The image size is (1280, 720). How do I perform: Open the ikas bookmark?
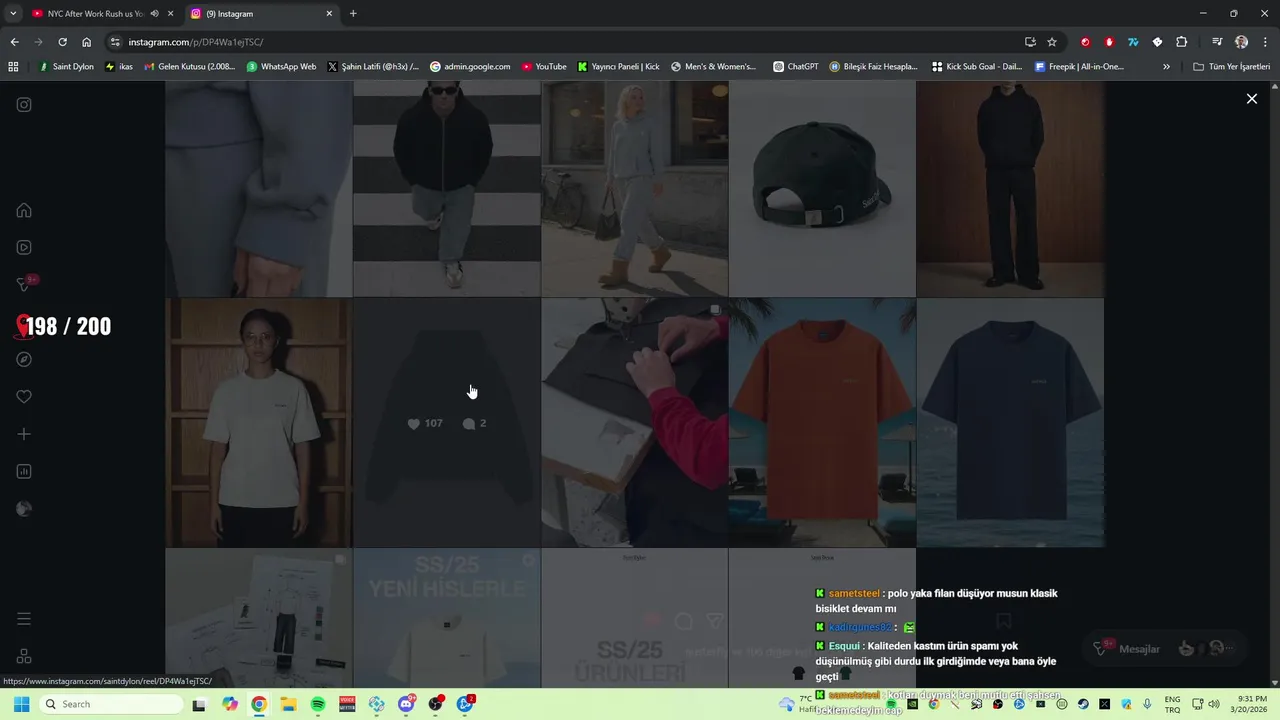pyautogui.click(x=119, y=67)
